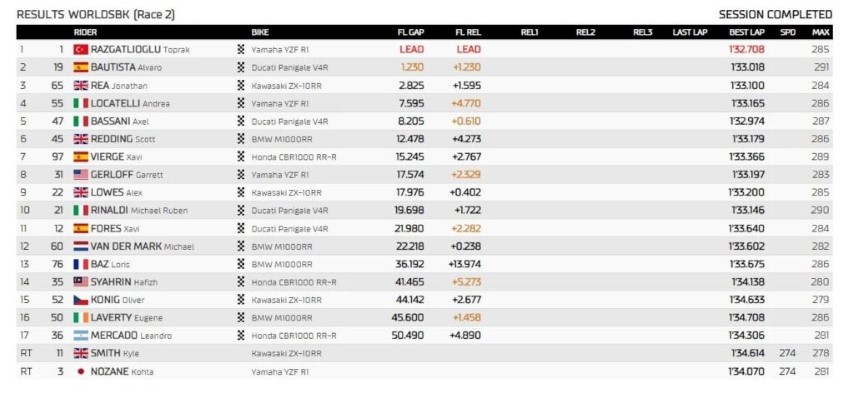The height and width of the screenshot is (394, 854).
Task: Click rider name LAVERTY Eugene
Action: tap(126, 318)
